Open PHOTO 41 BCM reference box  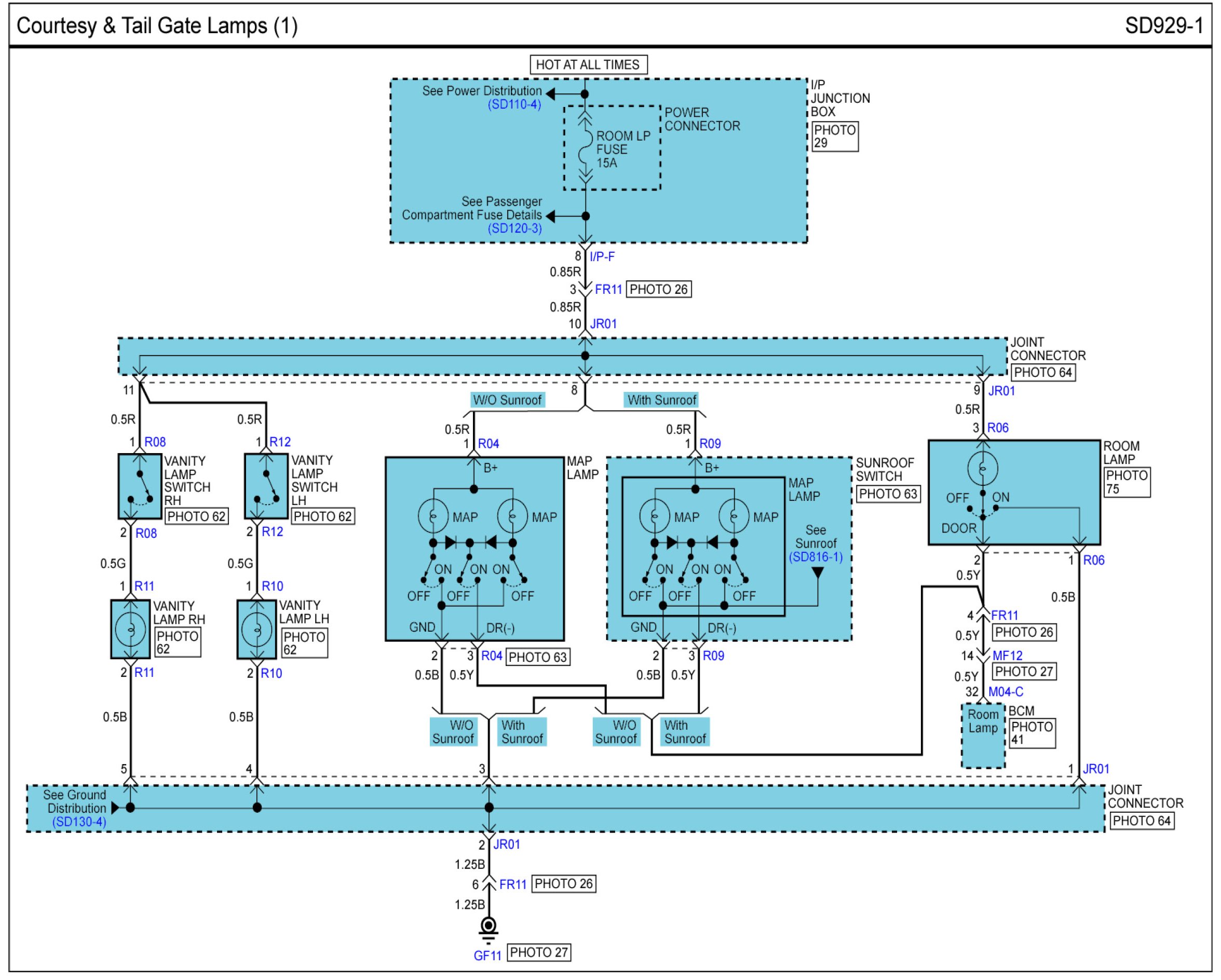[1032, 733]
